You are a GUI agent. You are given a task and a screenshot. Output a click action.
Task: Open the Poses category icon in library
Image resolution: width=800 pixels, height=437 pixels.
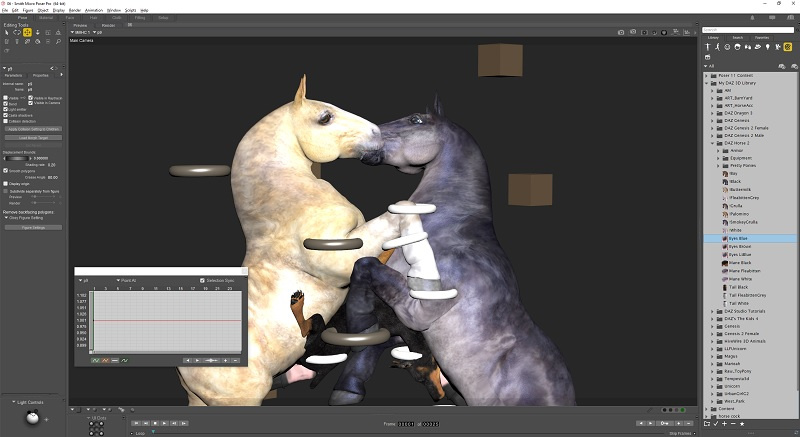(x=717, y=47)
